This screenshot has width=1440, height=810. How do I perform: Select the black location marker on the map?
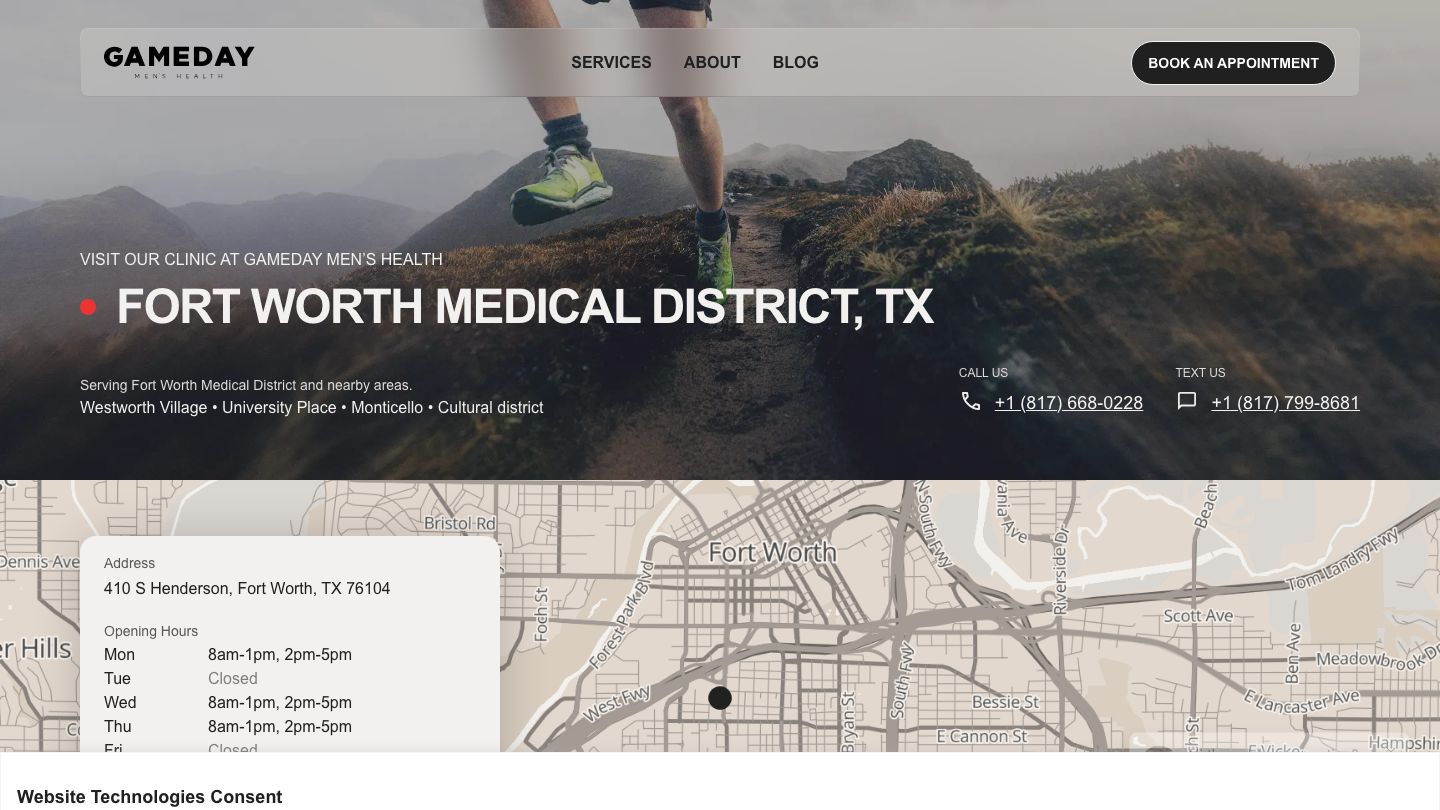point(720,698)
